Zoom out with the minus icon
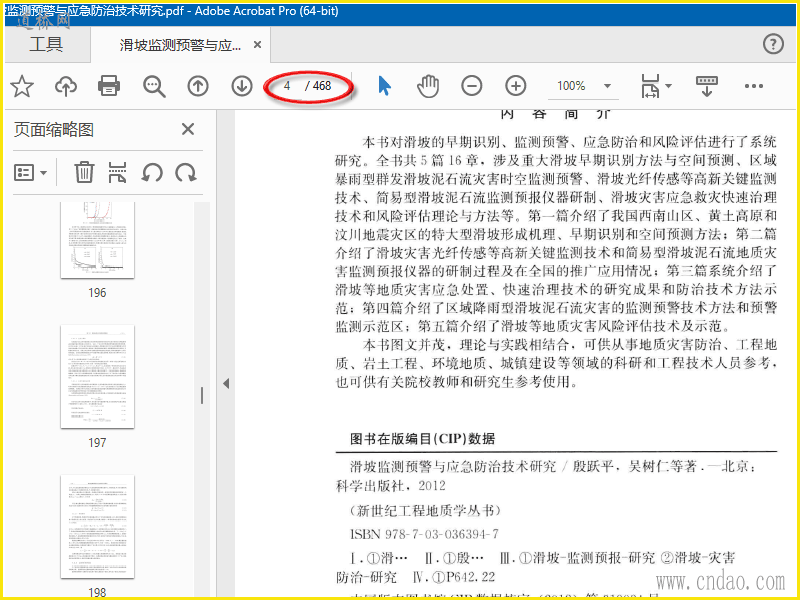Screen dimensions: 800x600 click(x=471, y=86)
